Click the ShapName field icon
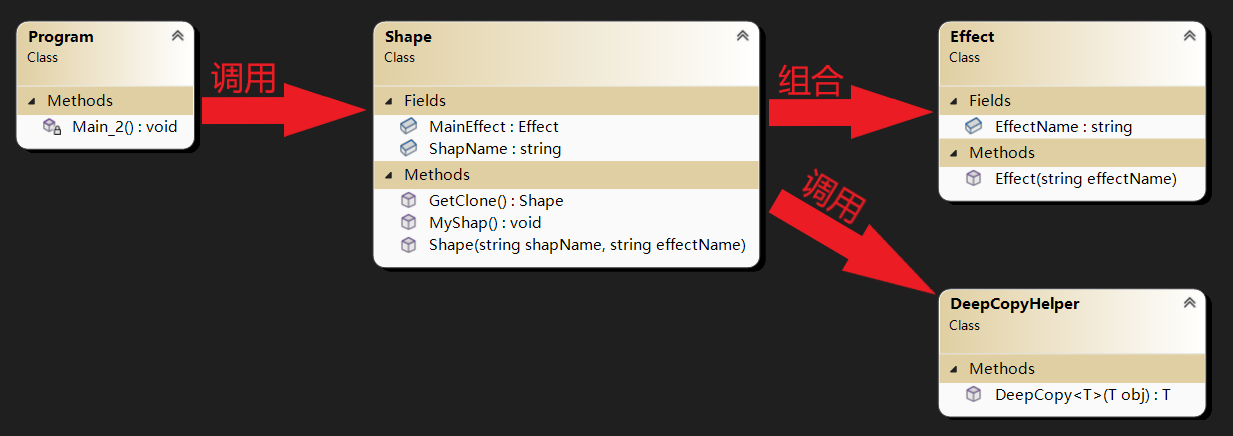Image resolution: width=1233 pixels, height=436 pixels. click(x=408, y=149)
